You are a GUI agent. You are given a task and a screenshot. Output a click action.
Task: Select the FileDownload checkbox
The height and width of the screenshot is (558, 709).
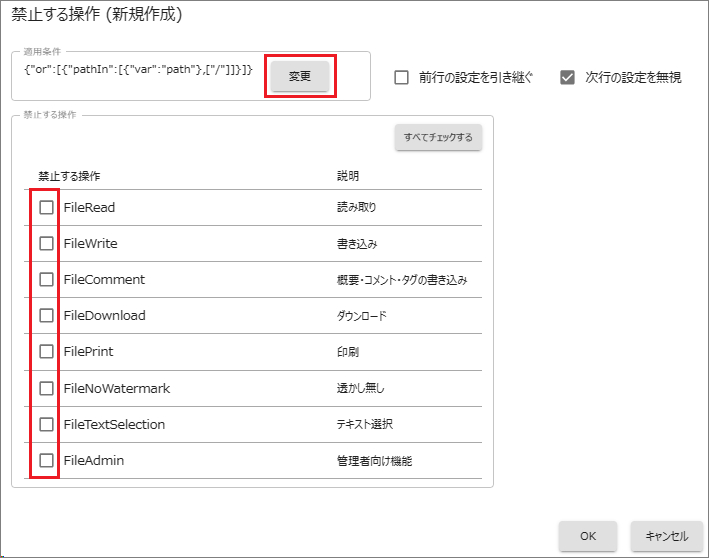46,315
